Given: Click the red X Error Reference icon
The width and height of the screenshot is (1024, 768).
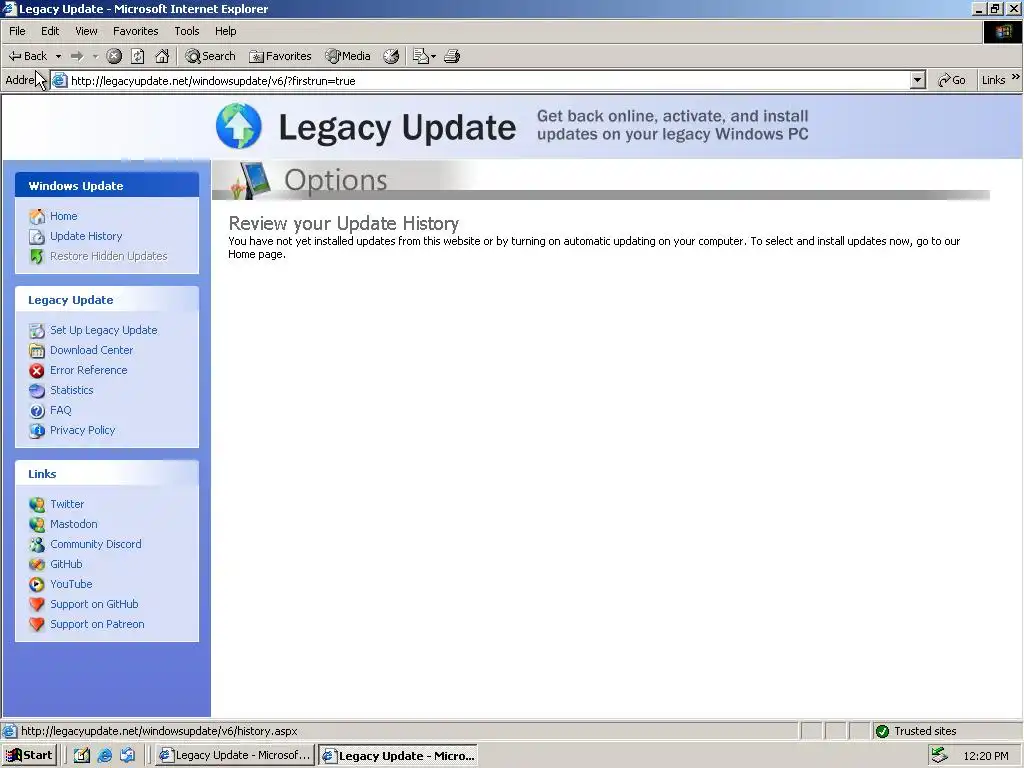Looking at the screenshot, I should (x=37, y=371).
